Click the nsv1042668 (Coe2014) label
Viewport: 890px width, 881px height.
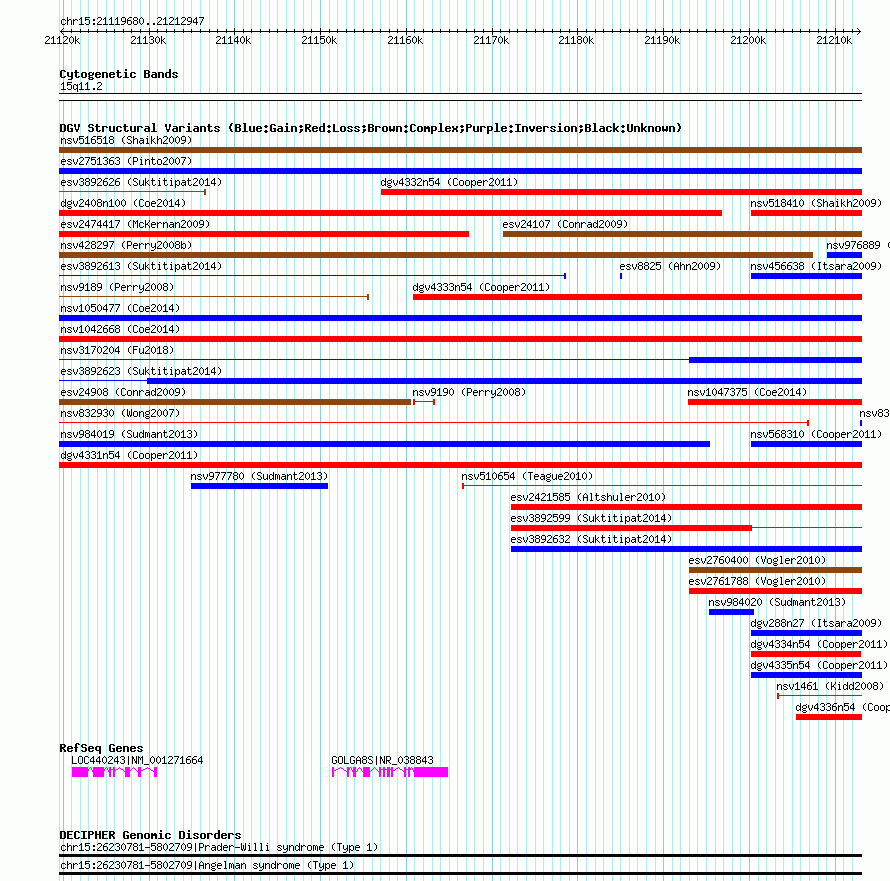point(120,329)
